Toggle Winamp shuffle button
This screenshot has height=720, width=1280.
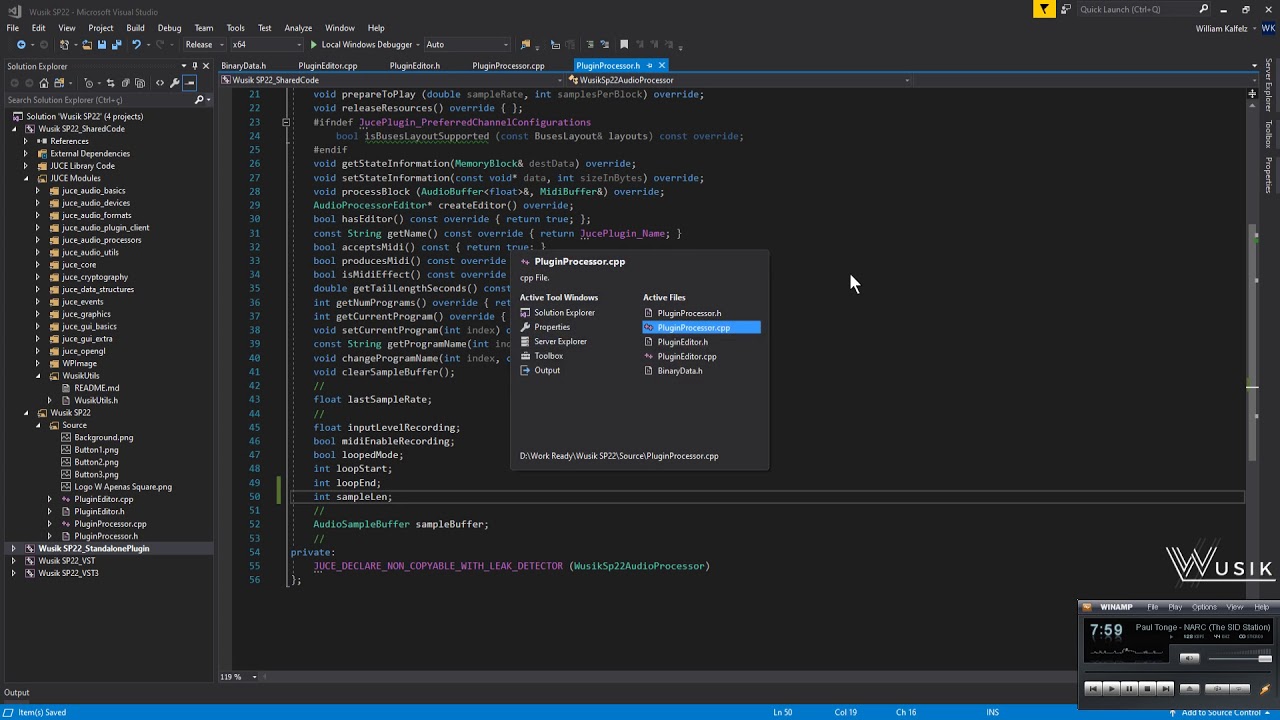tap(1218, 688)
